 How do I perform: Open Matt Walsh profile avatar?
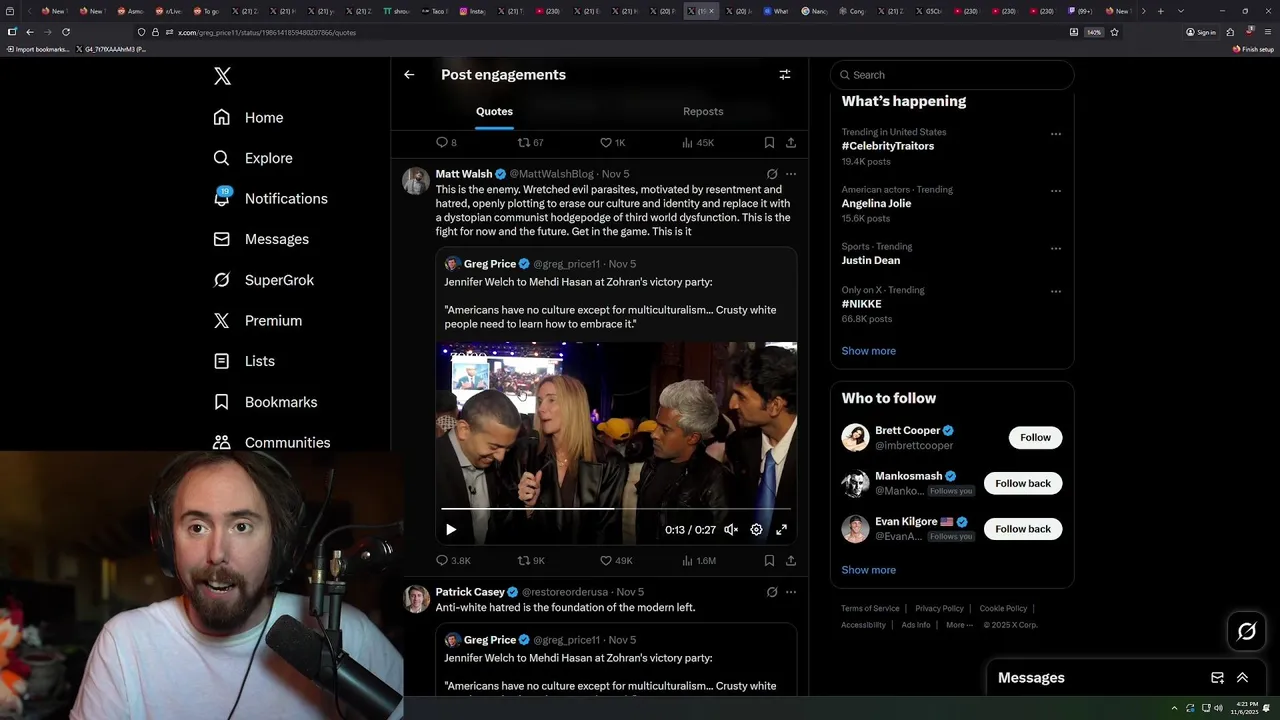point(416,181)
